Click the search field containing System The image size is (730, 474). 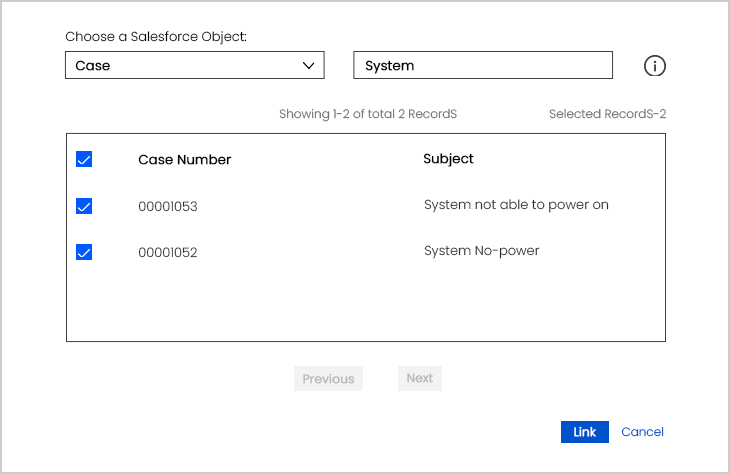[x=483, y=65]
